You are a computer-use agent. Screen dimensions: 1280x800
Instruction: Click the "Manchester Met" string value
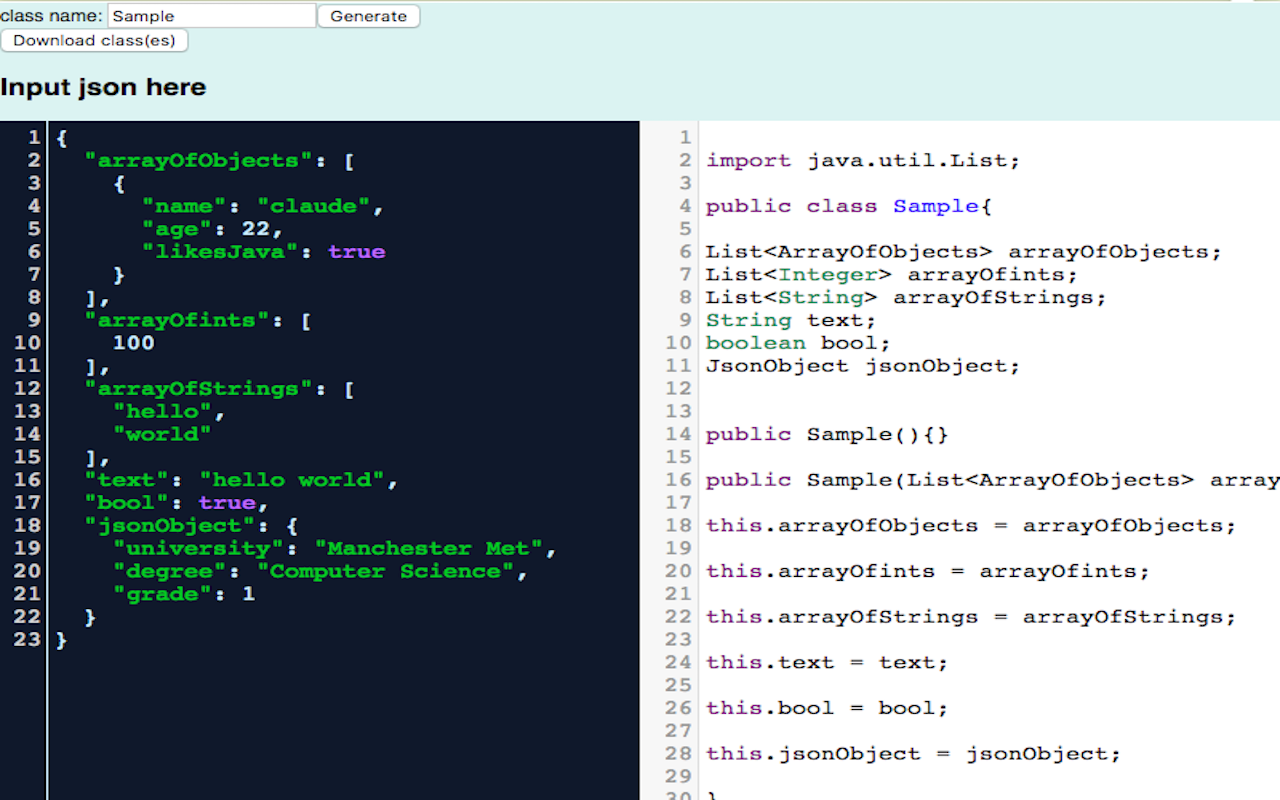(x=429, y=549)
